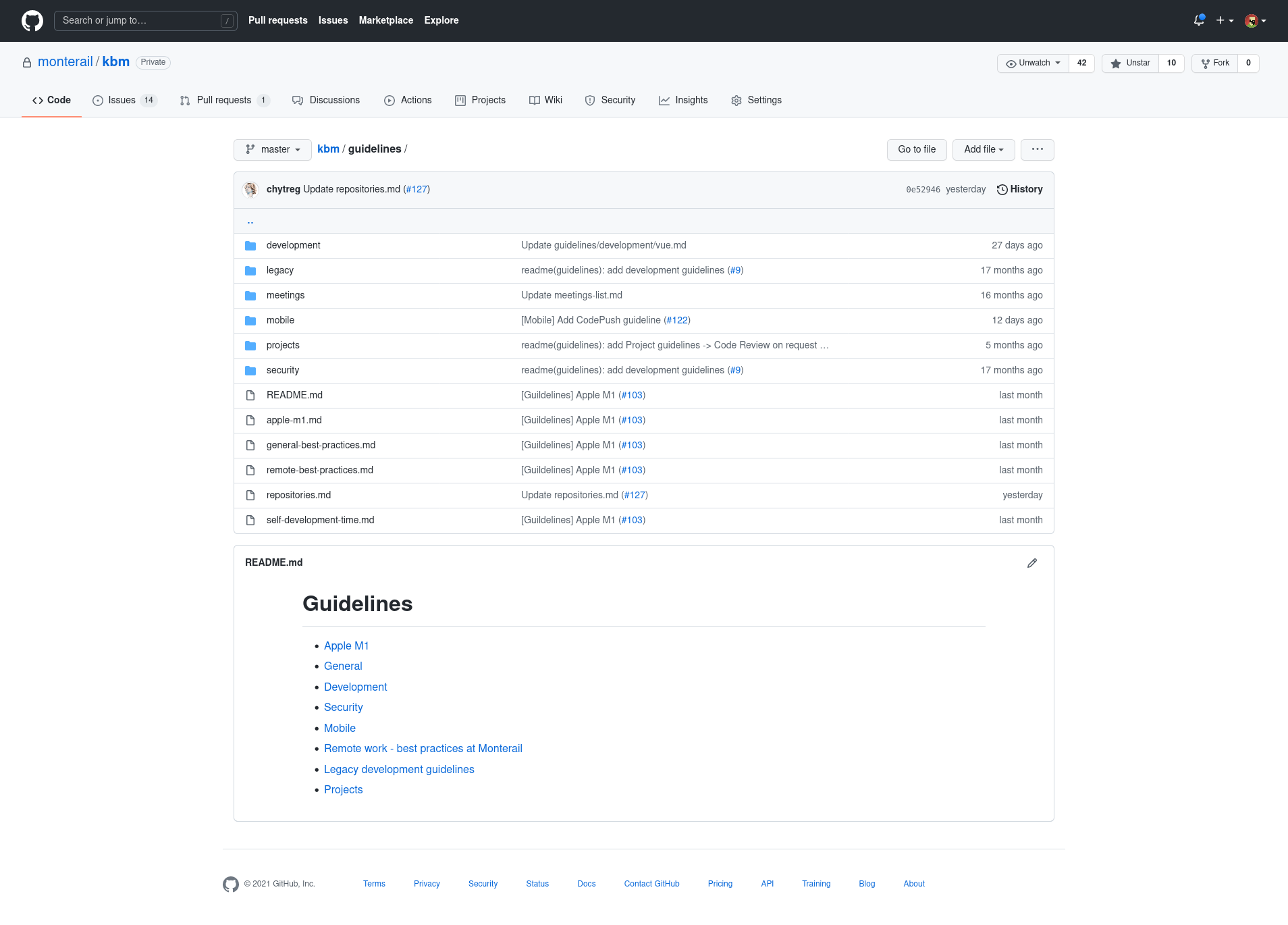The image size is (1288, 925).
Task: Click the footer GitHub mark icon
Action: coord(231,884)
